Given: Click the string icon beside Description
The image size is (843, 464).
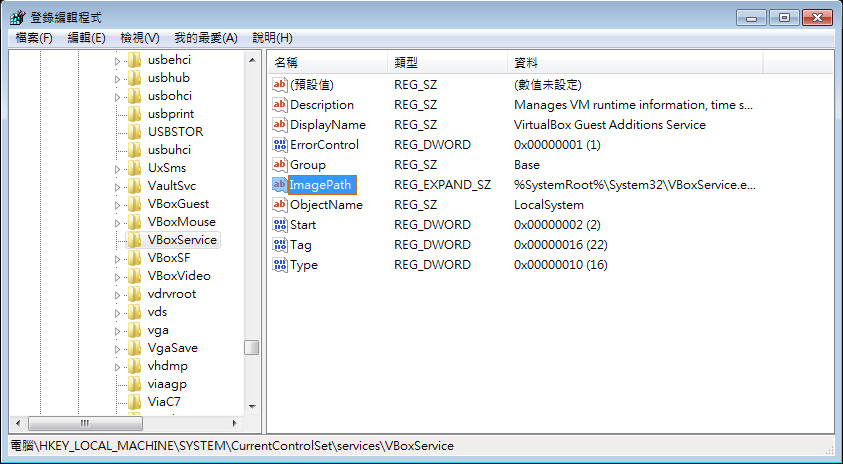Looking at the screenshot, I should [x=280, y=105].
